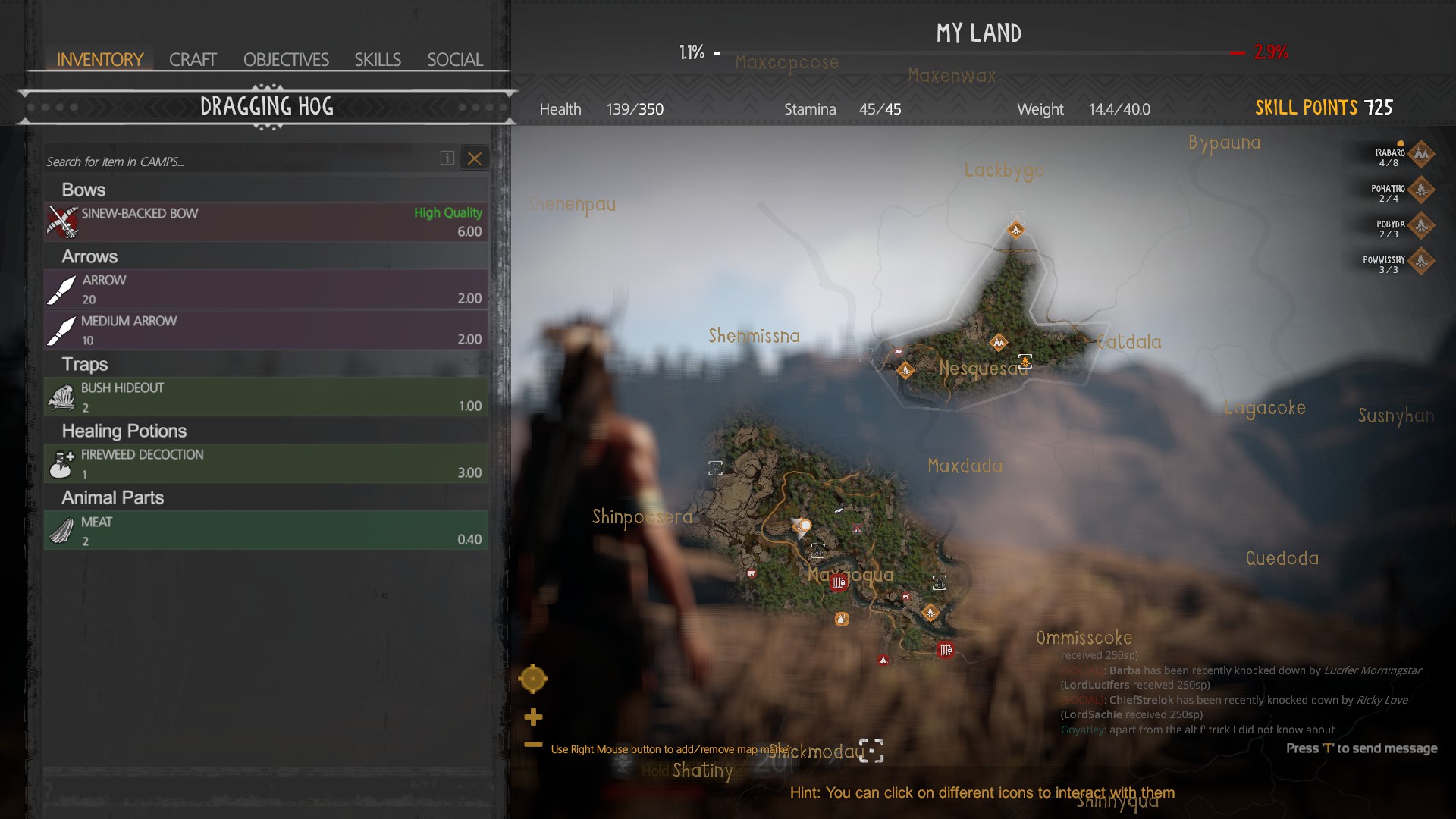This screenshot has height=819, width=1456.
Task: Open the CRAFT tab
Action: pos(193,59)
